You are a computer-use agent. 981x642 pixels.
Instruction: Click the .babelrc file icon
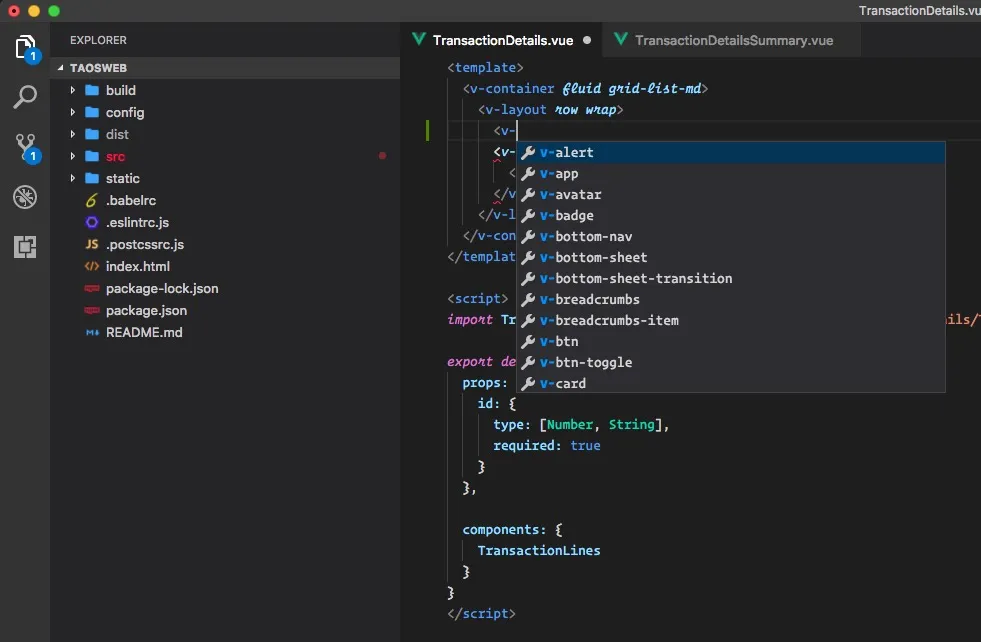click(92, 200)
